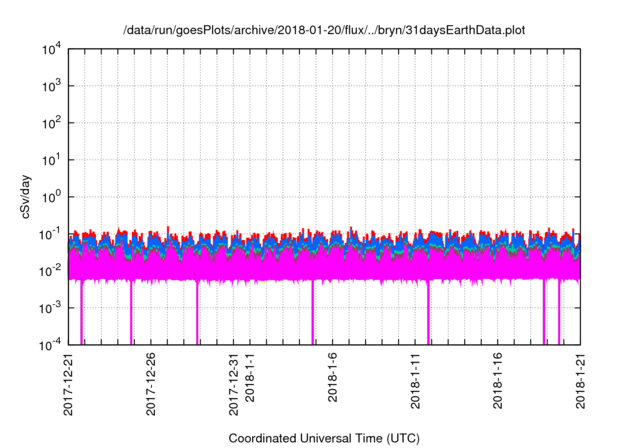Click the 10^3 y-axis tick label
The image size is (640, 448).
(51, 87)
